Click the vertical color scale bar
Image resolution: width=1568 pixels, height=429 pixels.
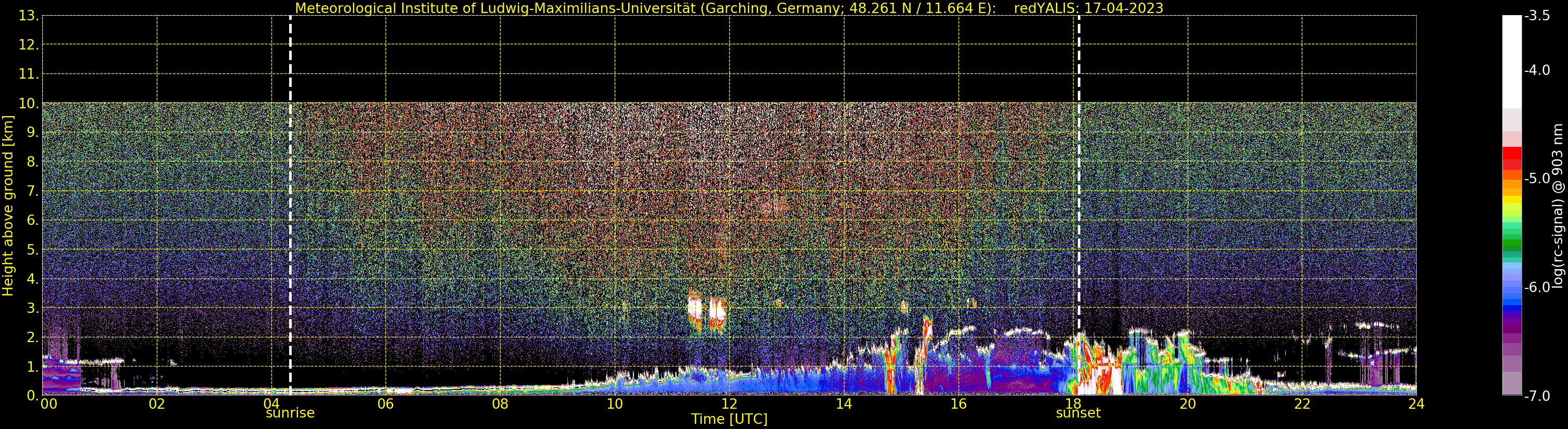[1511, 206]
